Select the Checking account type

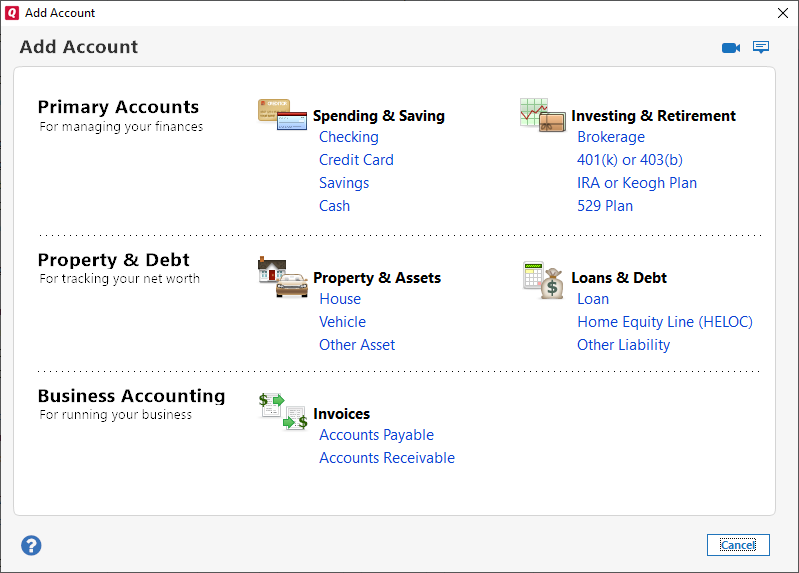[349, 137]
